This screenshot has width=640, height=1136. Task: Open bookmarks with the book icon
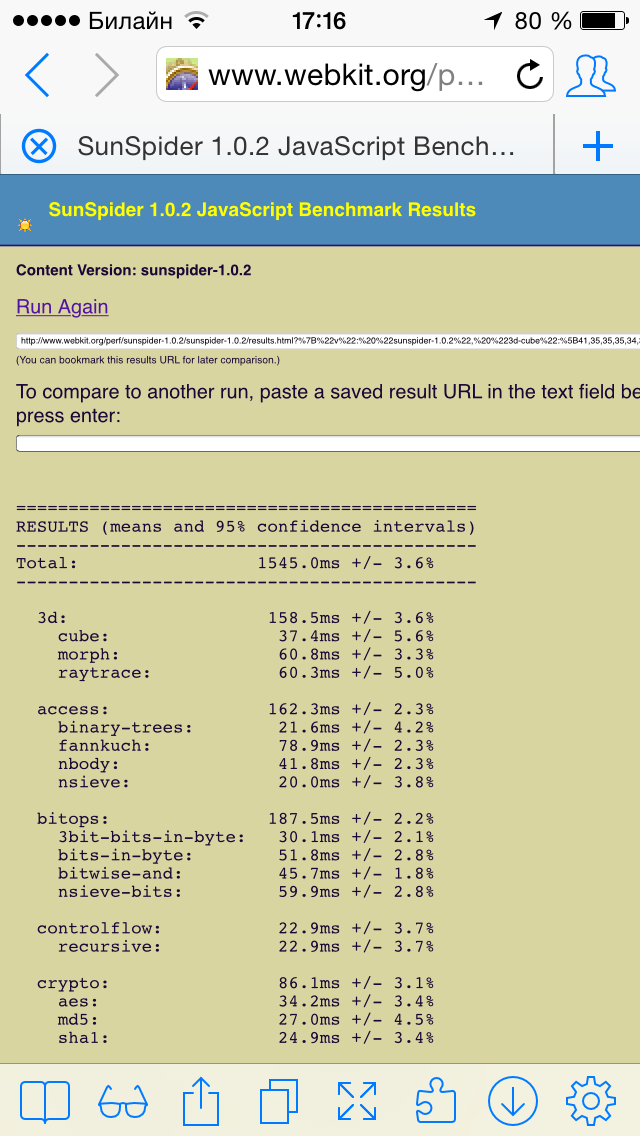45,1101
